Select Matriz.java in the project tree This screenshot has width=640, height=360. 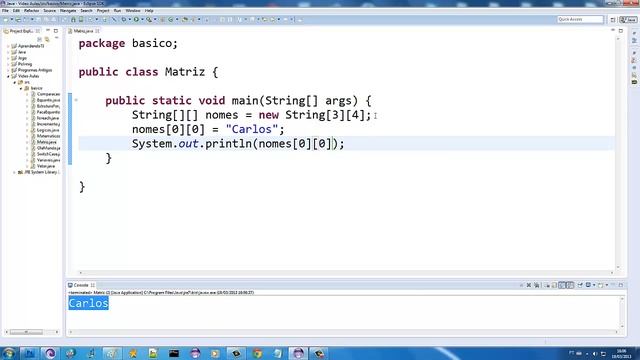click(x=47, y=142)
